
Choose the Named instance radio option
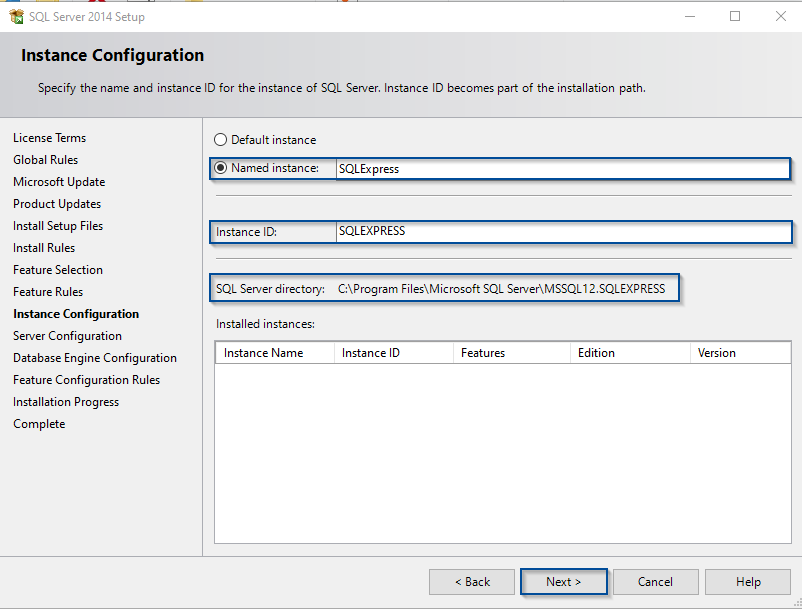click(x=221, y=168)
